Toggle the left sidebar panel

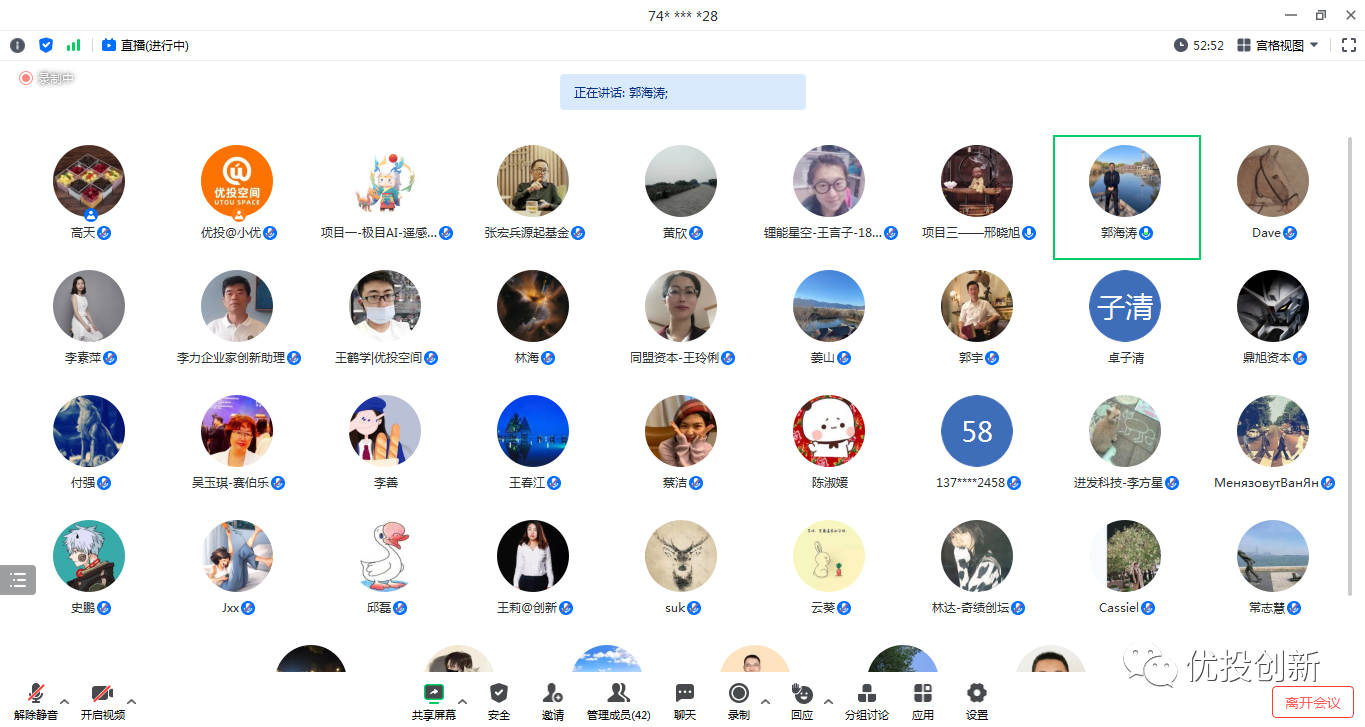pos(17,580)
